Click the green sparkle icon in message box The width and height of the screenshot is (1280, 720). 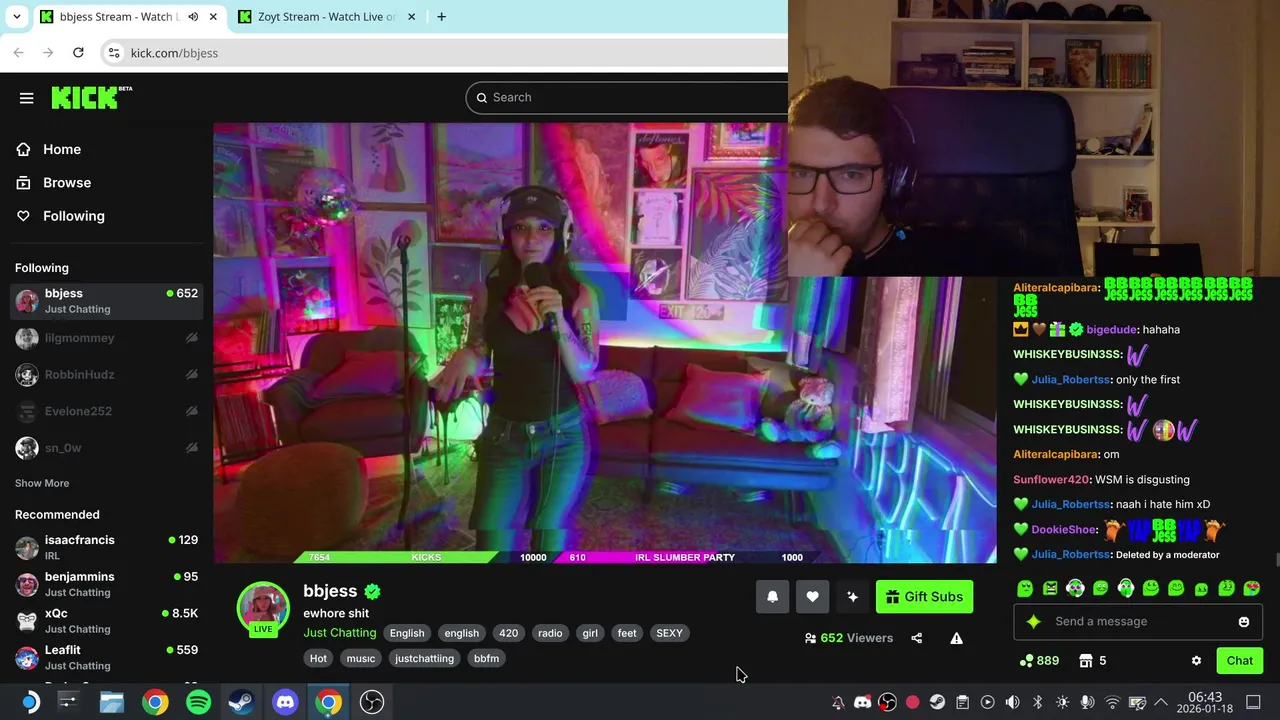pyautogui.click(x=1033, y=622)
